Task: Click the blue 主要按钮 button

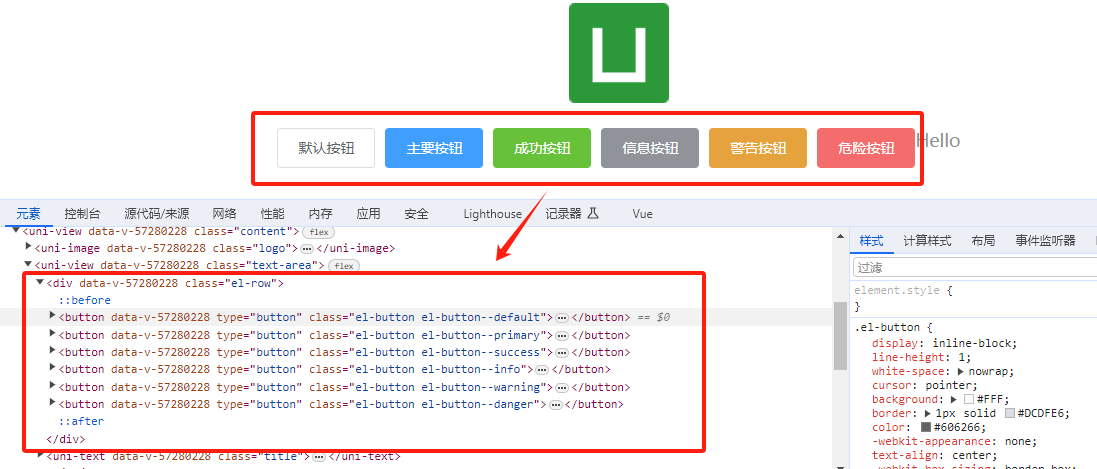Action: (x=434, y=148)
